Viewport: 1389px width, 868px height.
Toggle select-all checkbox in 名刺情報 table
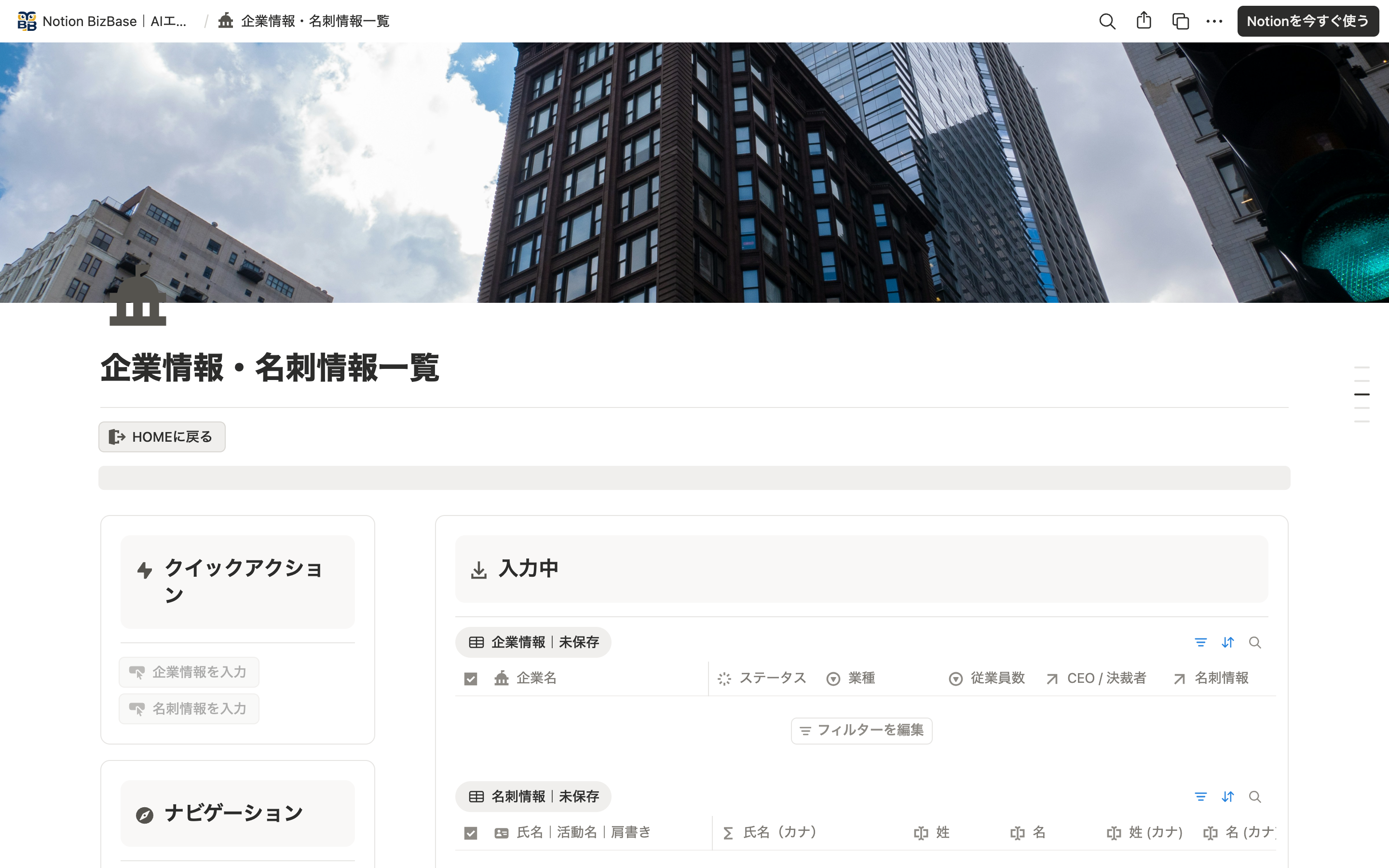click(x=471, y=833)
